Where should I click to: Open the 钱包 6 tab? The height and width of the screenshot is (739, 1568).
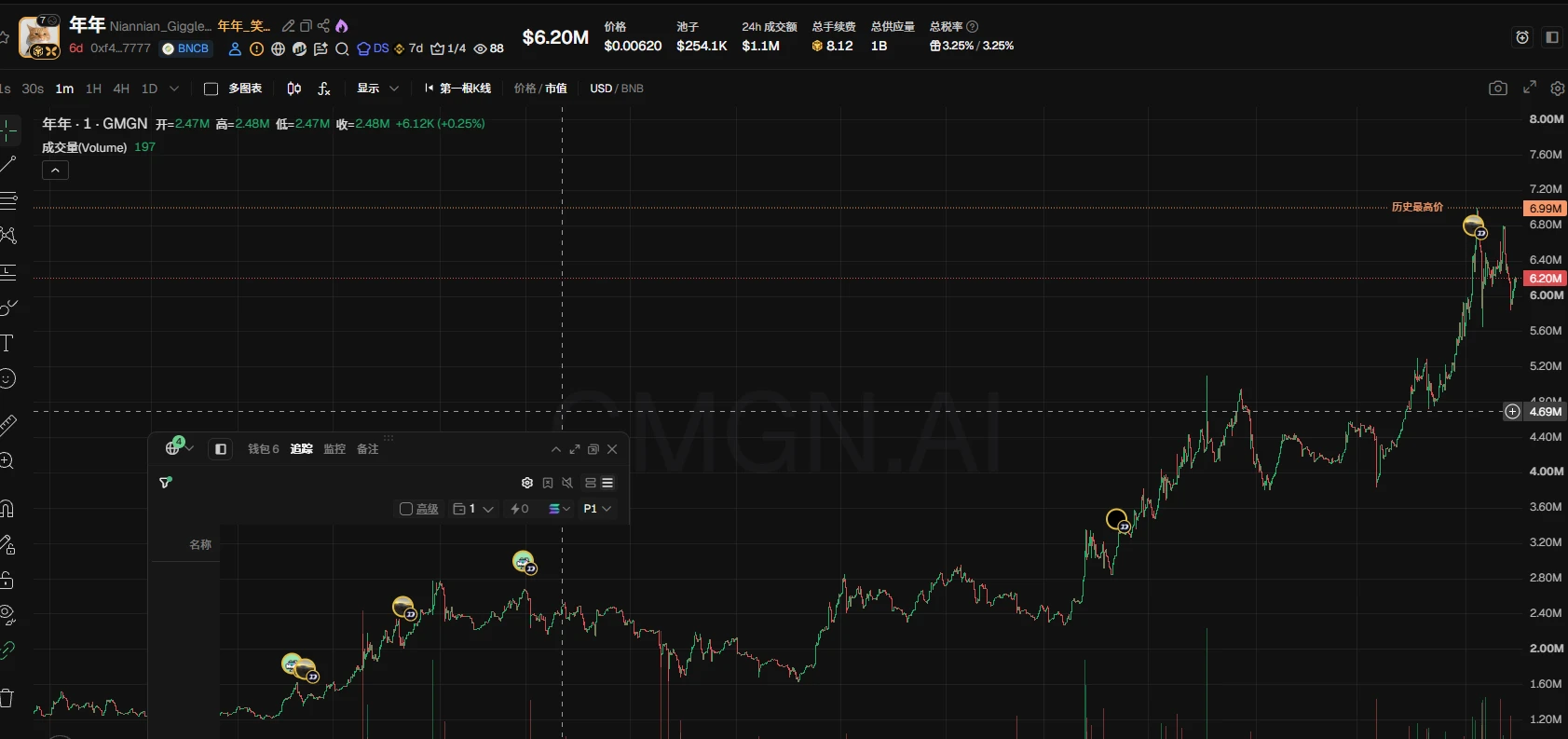click(264, 449)
